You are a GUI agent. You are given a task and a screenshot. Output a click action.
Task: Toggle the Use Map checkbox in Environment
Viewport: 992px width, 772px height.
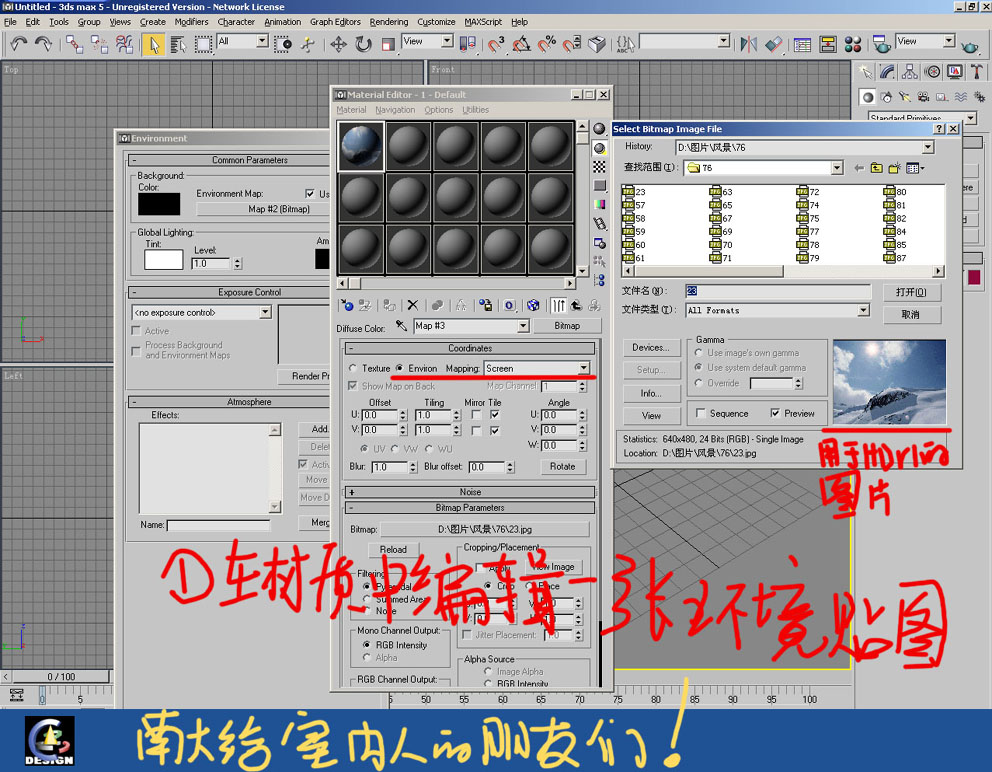[310, 194]
